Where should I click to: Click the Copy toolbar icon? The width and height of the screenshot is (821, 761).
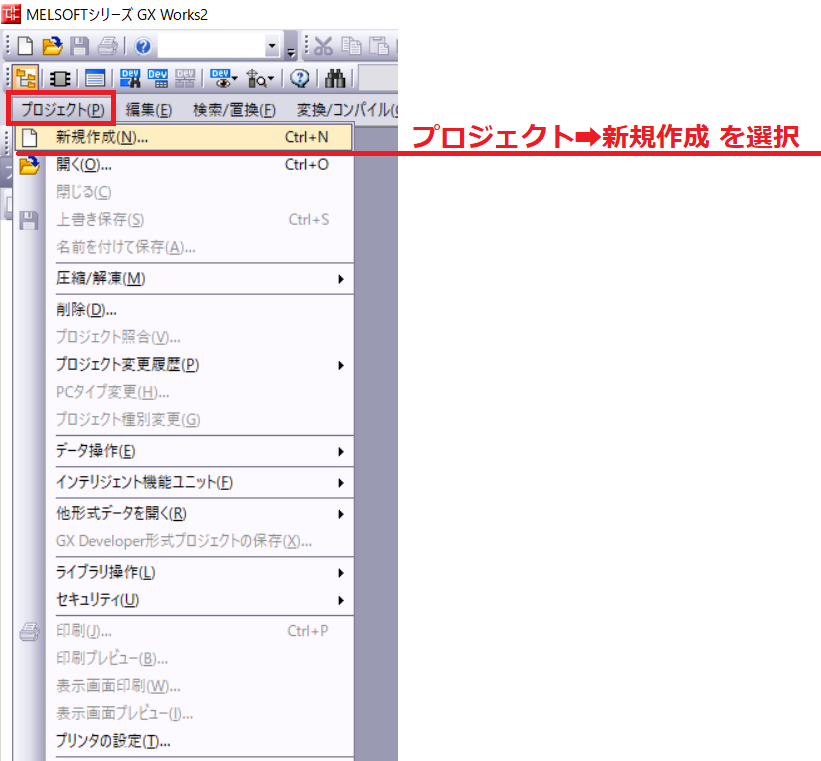(351, 46)
